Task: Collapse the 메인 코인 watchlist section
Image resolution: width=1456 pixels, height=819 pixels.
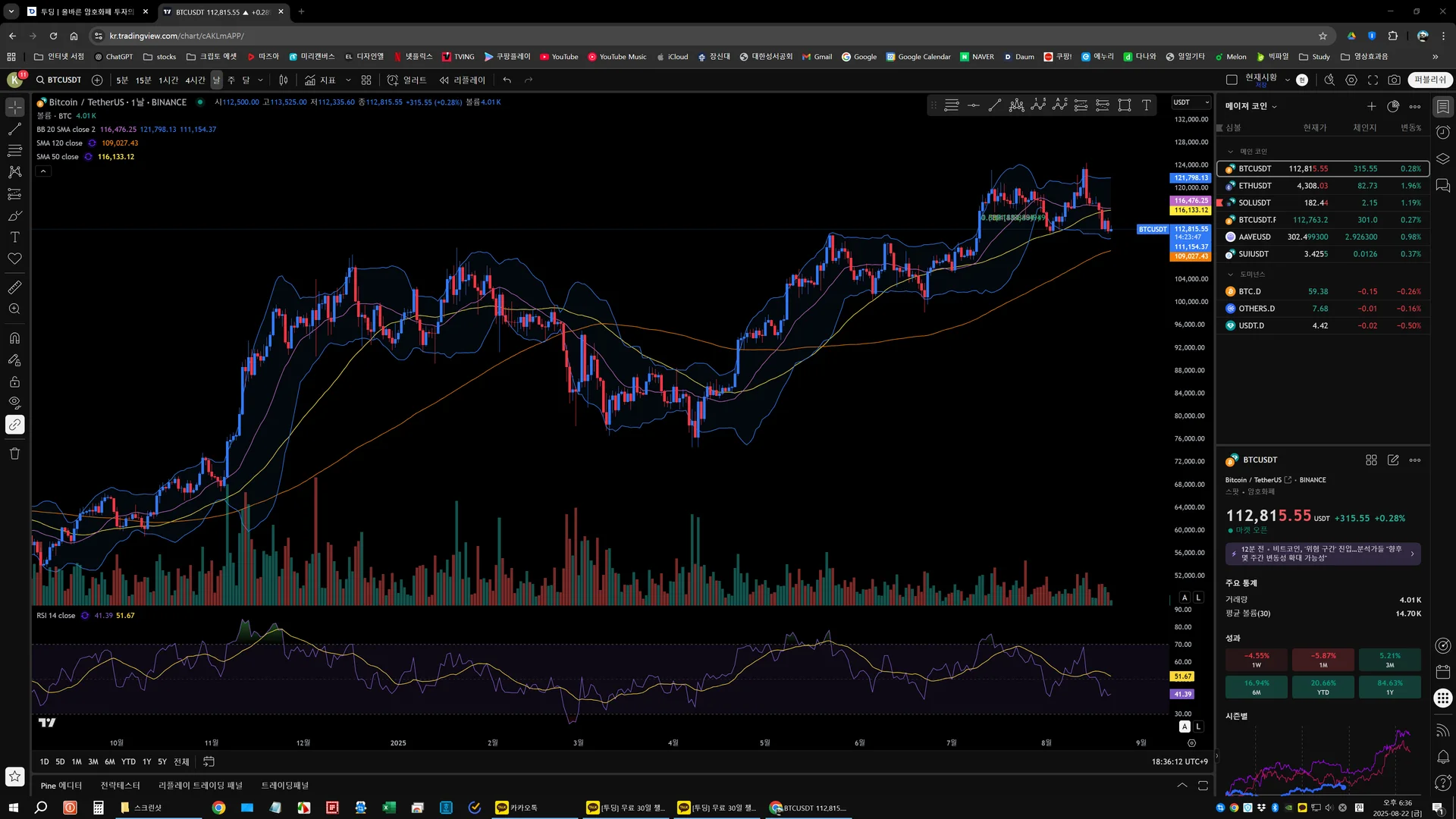Action: [1231, 152]
